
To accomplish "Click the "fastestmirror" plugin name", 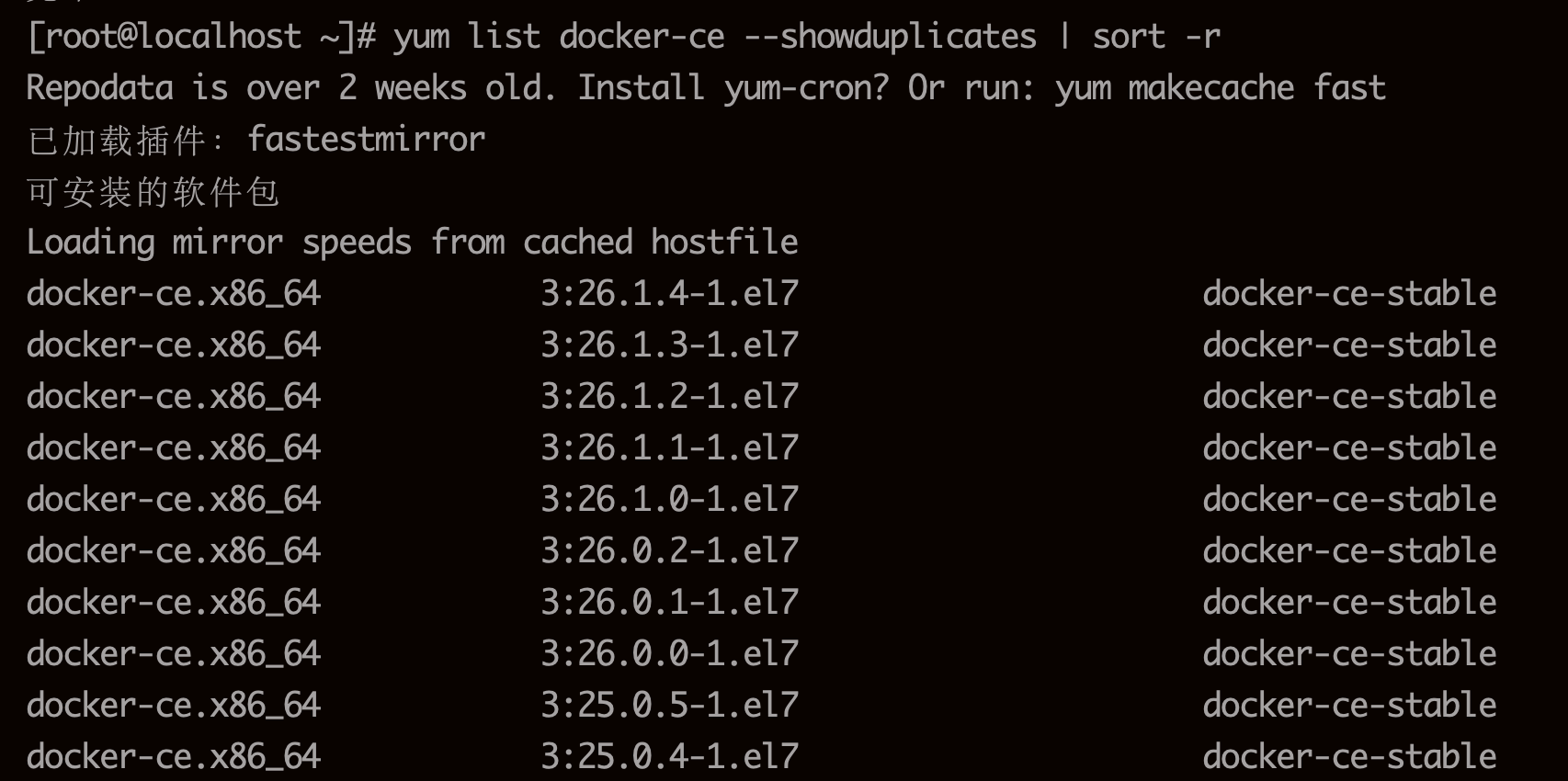I will (366, 140).
